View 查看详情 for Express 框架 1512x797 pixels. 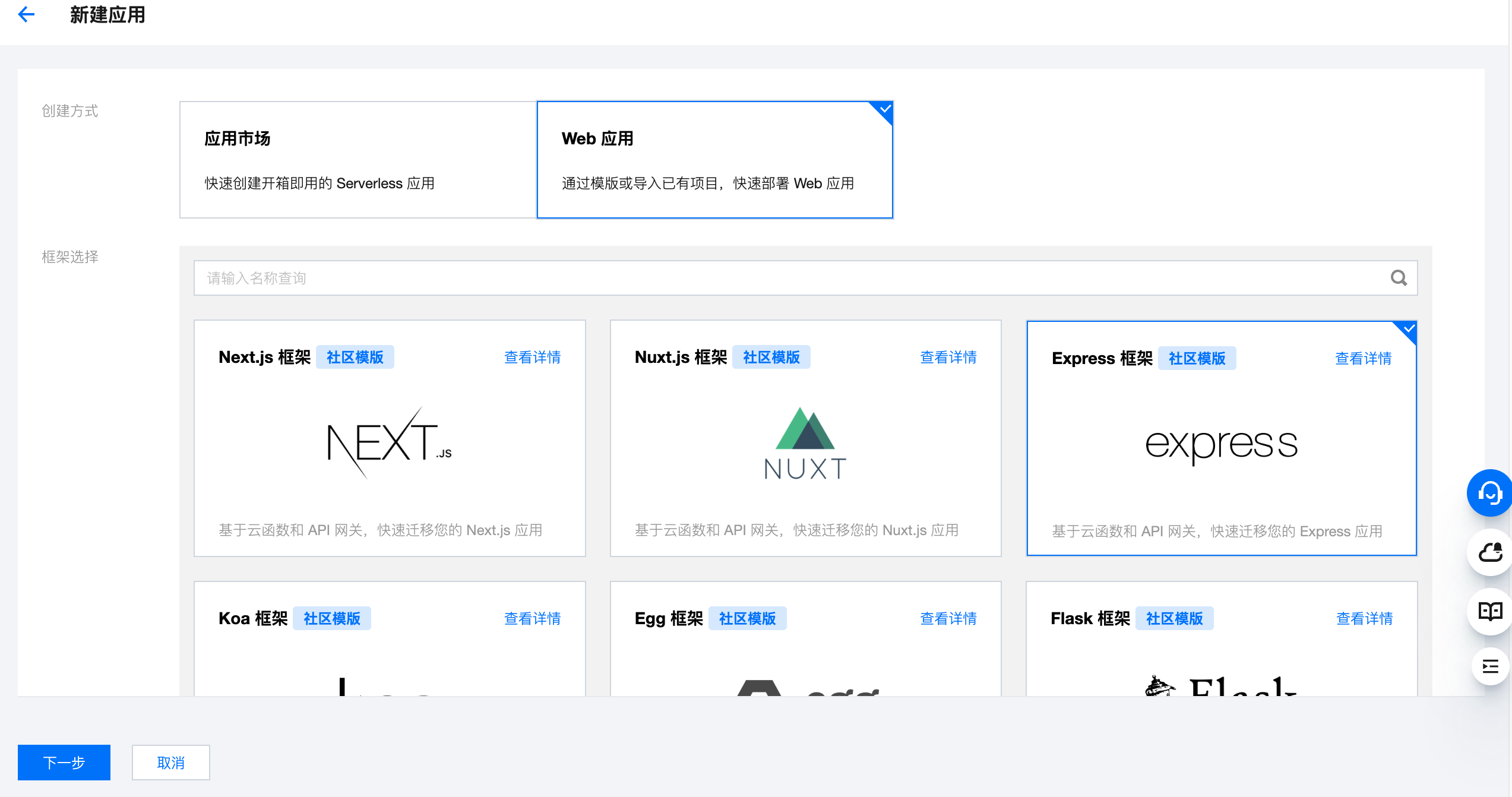pos(1363,358)
